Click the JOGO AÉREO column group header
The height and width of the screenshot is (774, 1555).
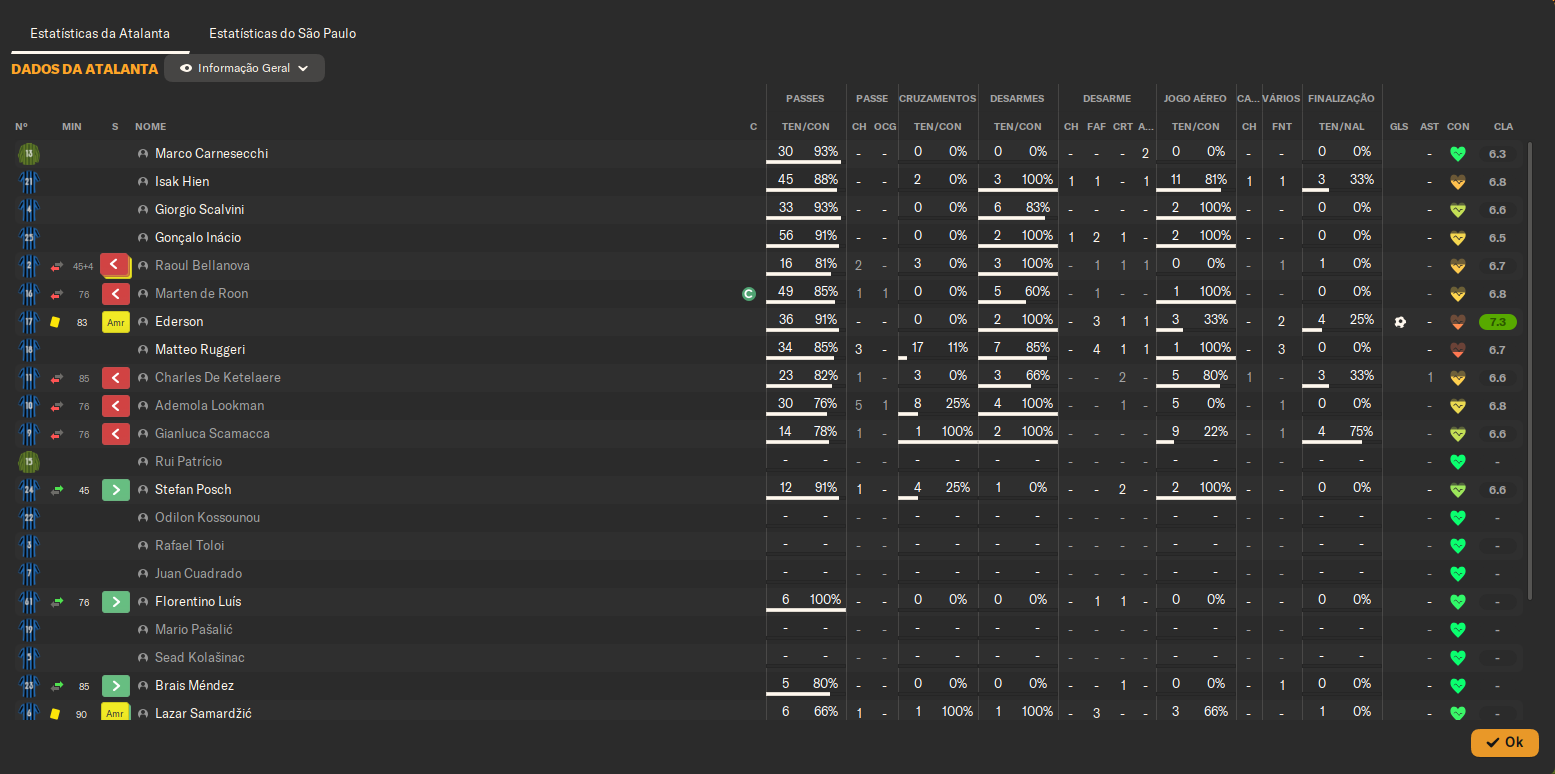pos(1196,99)
